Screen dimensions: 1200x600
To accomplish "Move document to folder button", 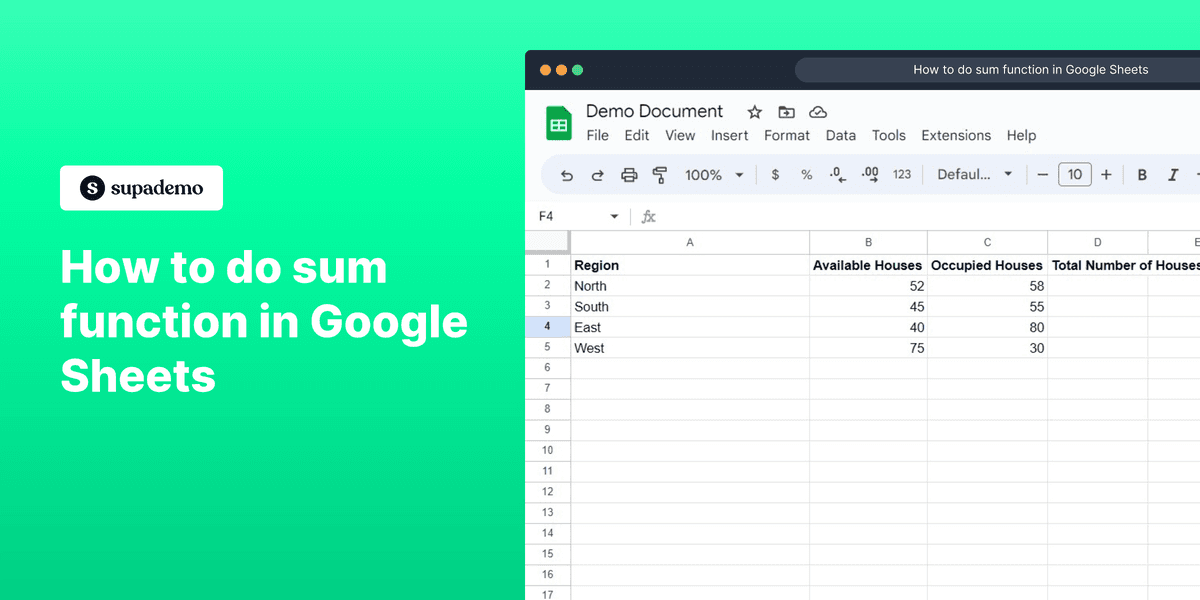I will (x=786, y=112).
